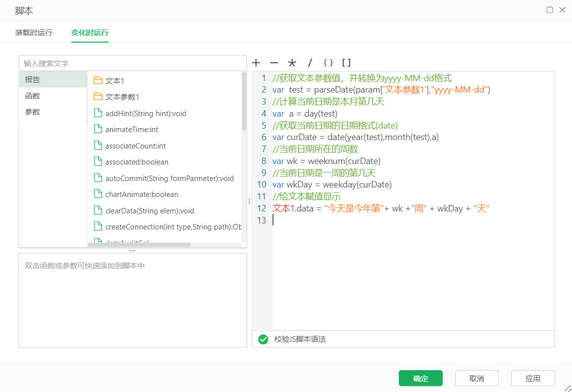Select the addHint function file icon
The image size is (572, 392).
point(98,113)
